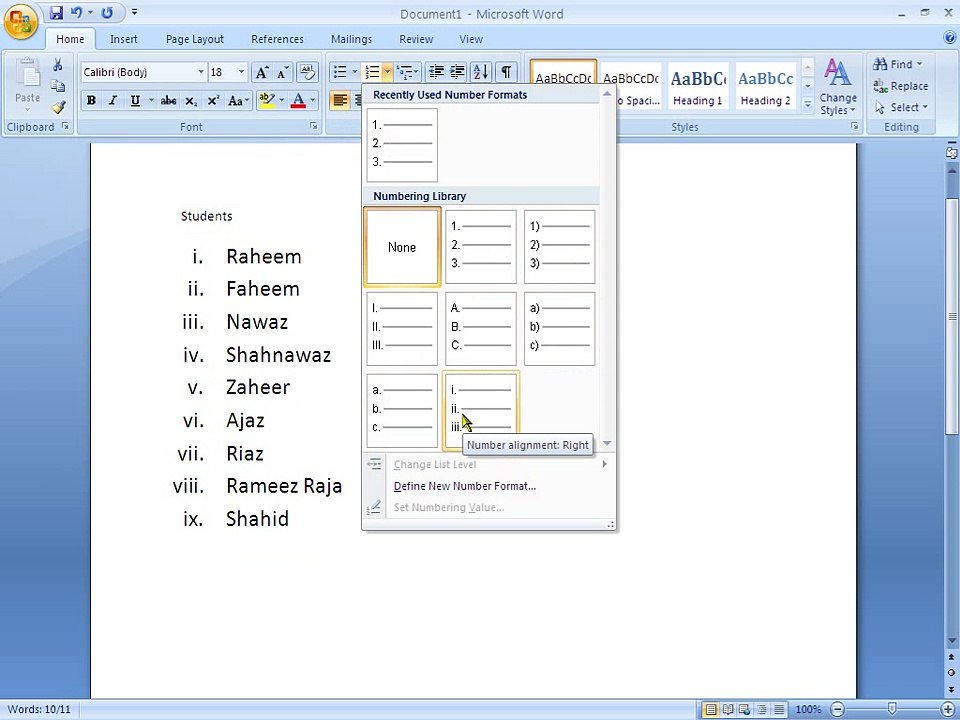Decrease the paragraph indent

click(x=436, y=72)
